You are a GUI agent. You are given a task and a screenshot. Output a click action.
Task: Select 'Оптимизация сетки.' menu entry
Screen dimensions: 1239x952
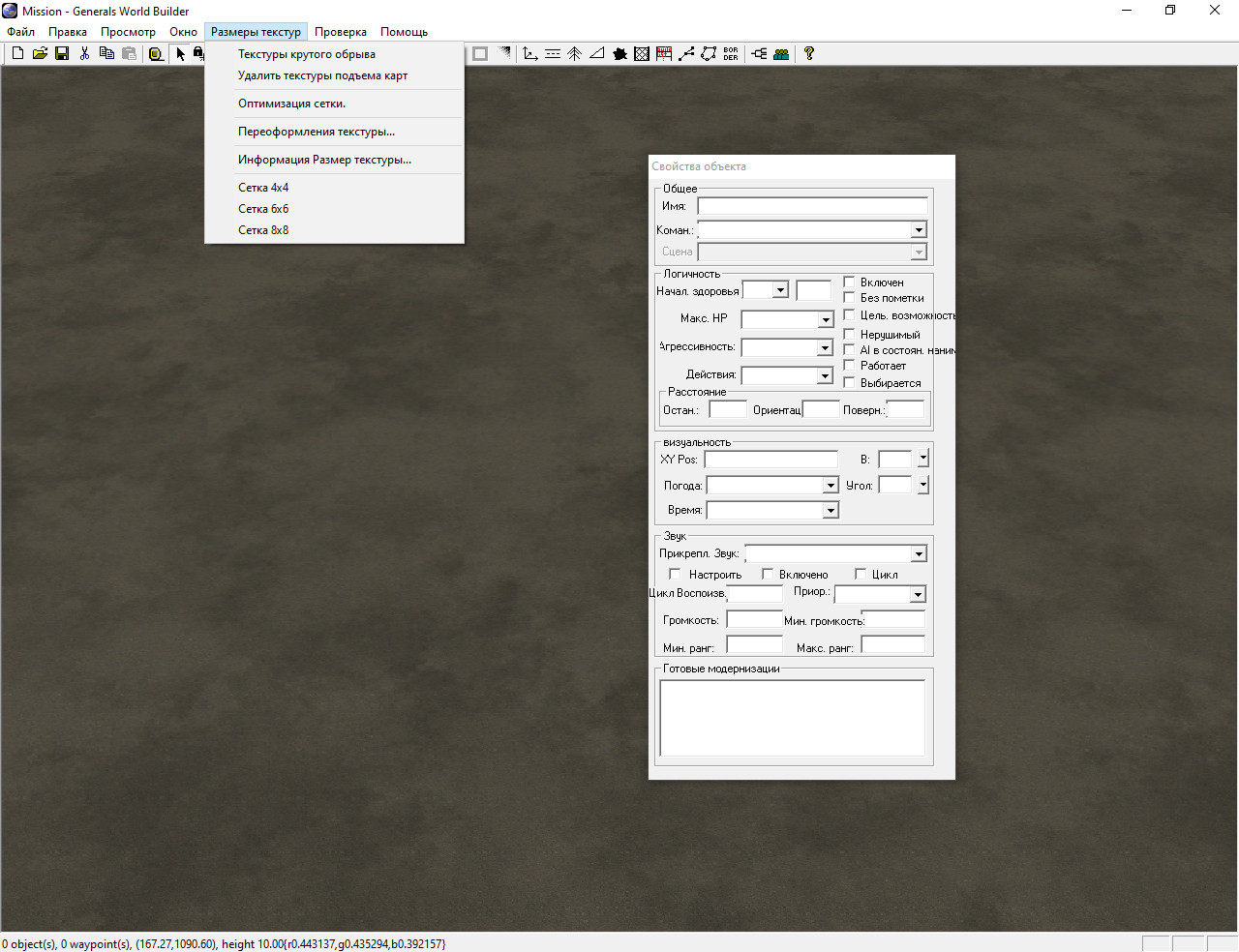(x=291, y=104)
